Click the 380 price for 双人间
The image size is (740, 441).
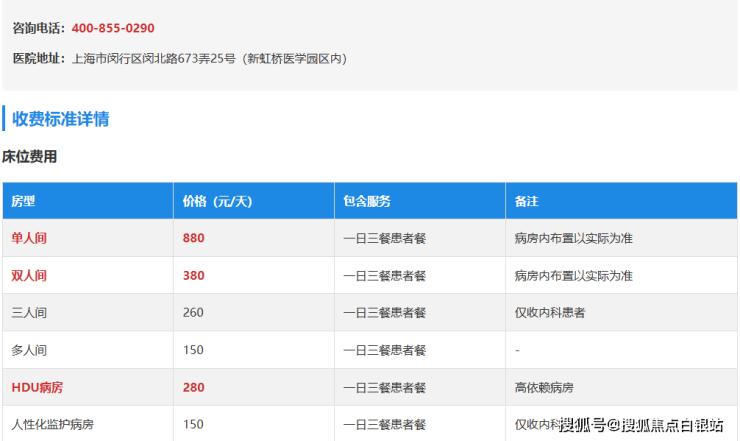pyautogui.click(x=193, y=275)
